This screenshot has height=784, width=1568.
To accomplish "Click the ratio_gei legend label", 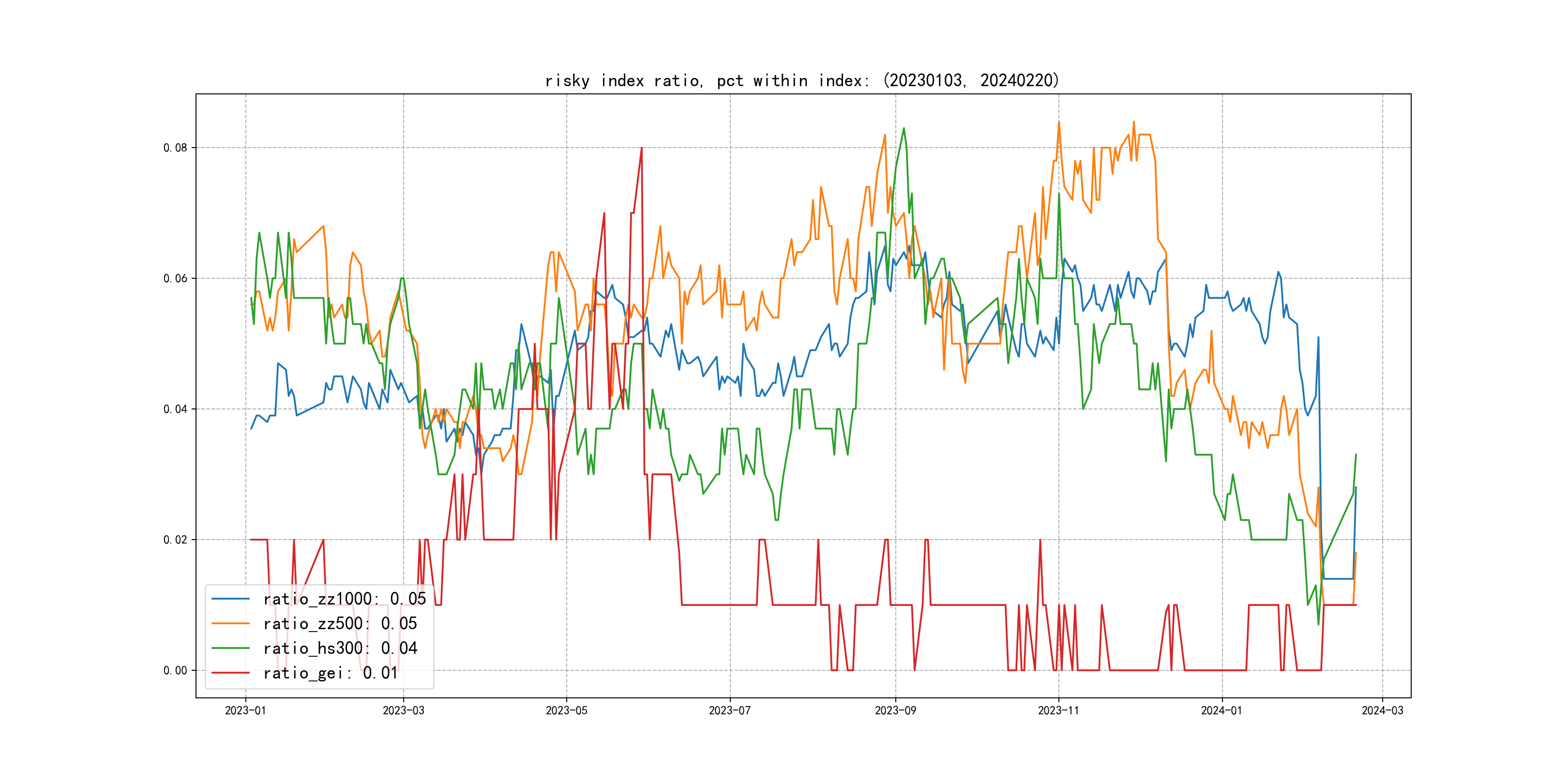I will [x=330, y=673].
